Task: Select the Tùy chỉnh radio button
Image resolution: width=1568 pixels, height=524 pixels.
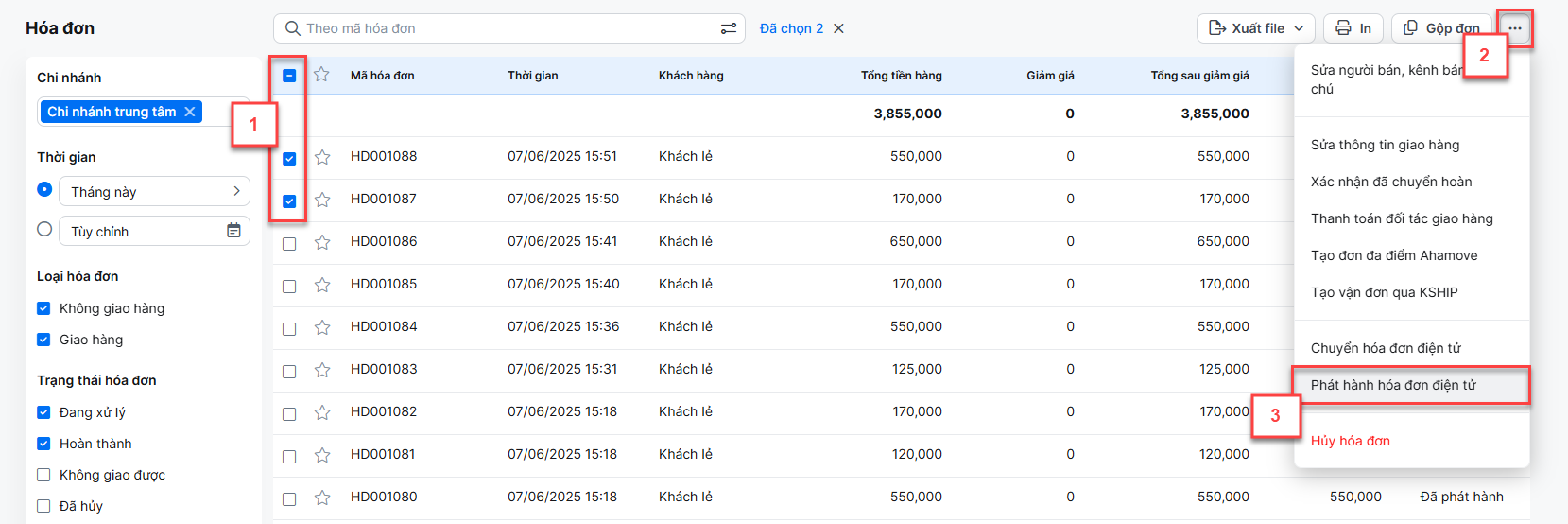Action: pos(44,229)
